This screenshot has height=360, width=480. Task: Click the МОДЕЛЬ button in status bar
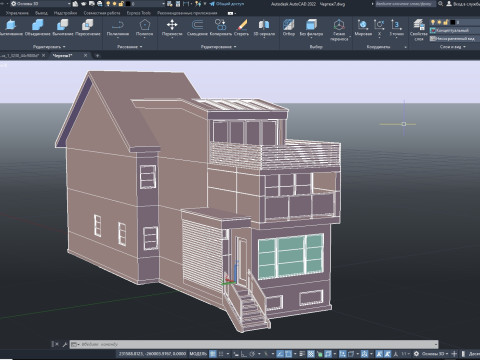coord(198,354)
